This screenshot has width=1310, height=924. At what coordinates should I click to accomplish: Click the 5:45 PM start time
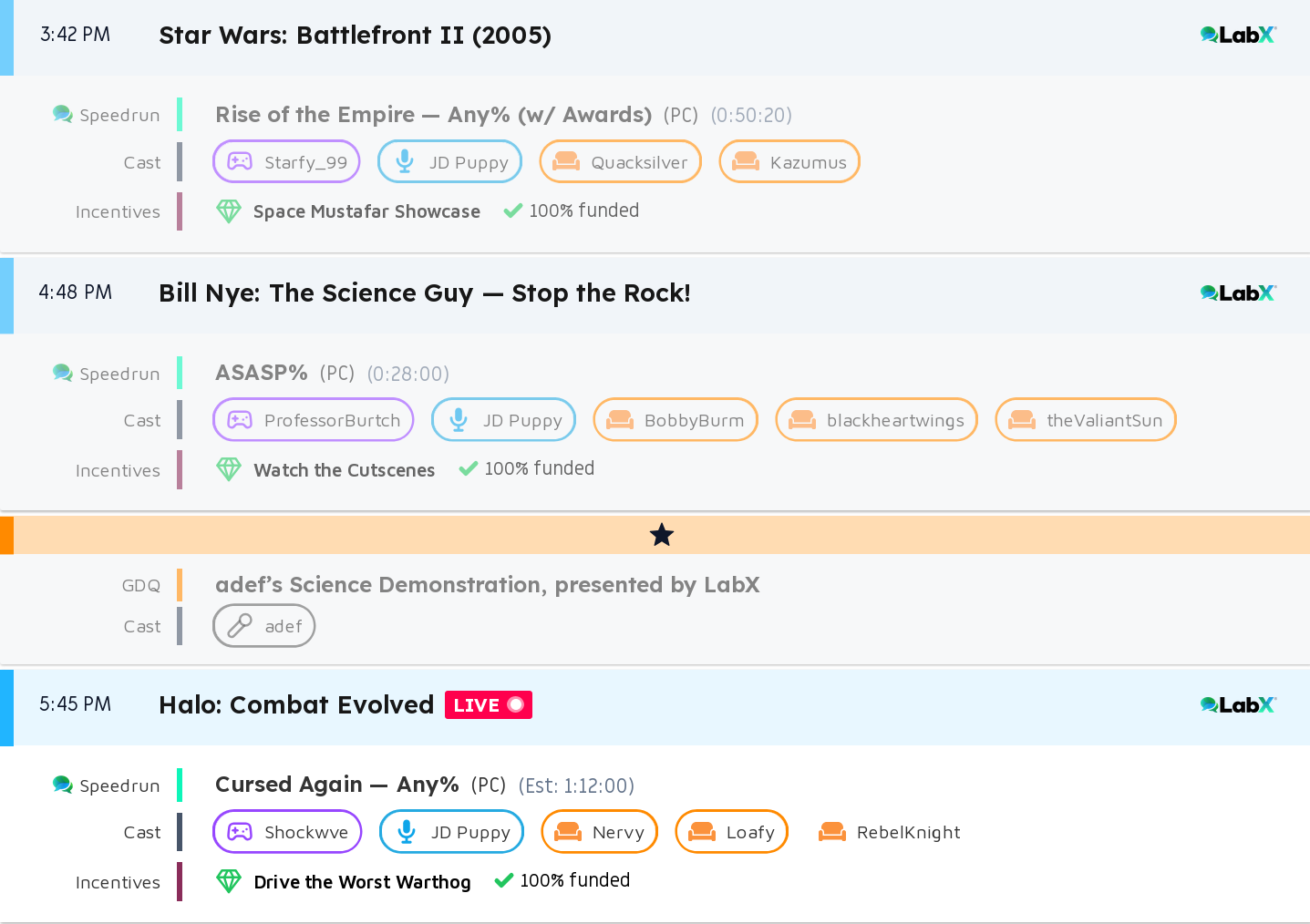click(x=76, y=704)
